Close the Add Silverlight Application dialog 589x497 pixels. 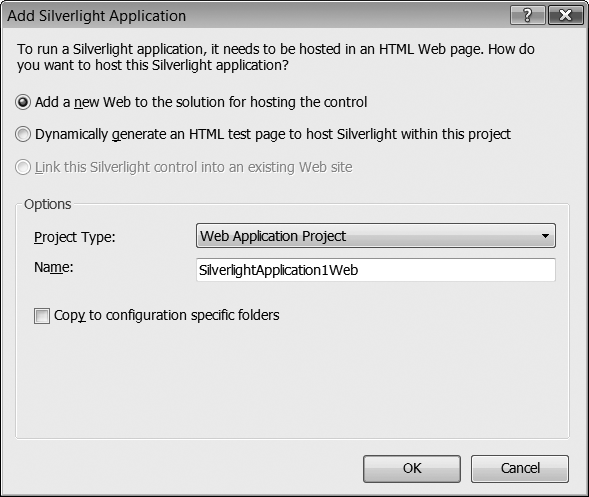(x=566, y=15)
